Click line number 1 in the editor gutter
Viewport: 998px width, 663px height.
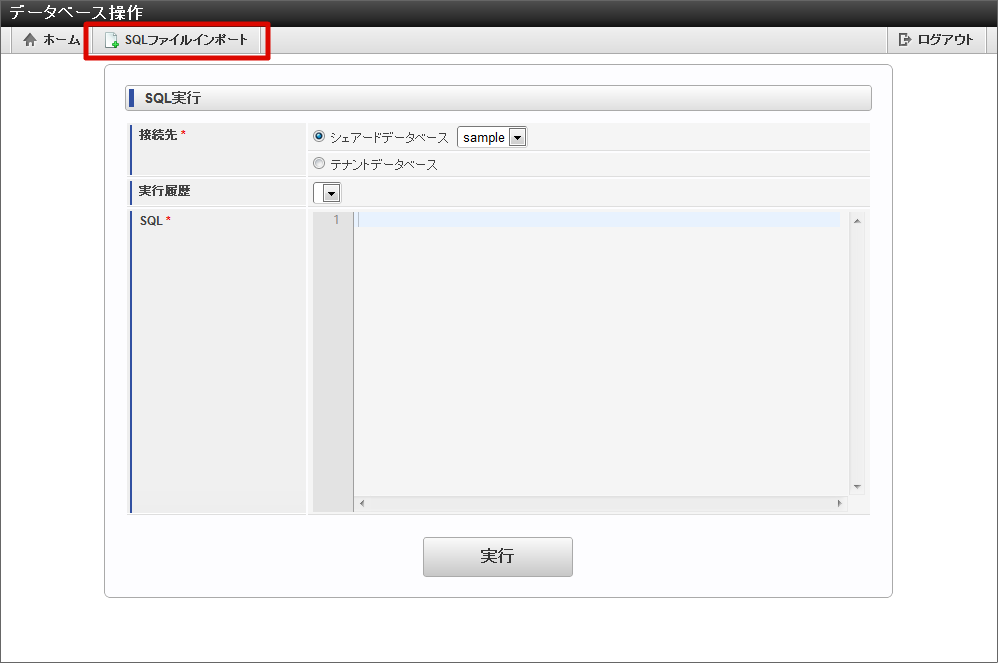[336, 220]
